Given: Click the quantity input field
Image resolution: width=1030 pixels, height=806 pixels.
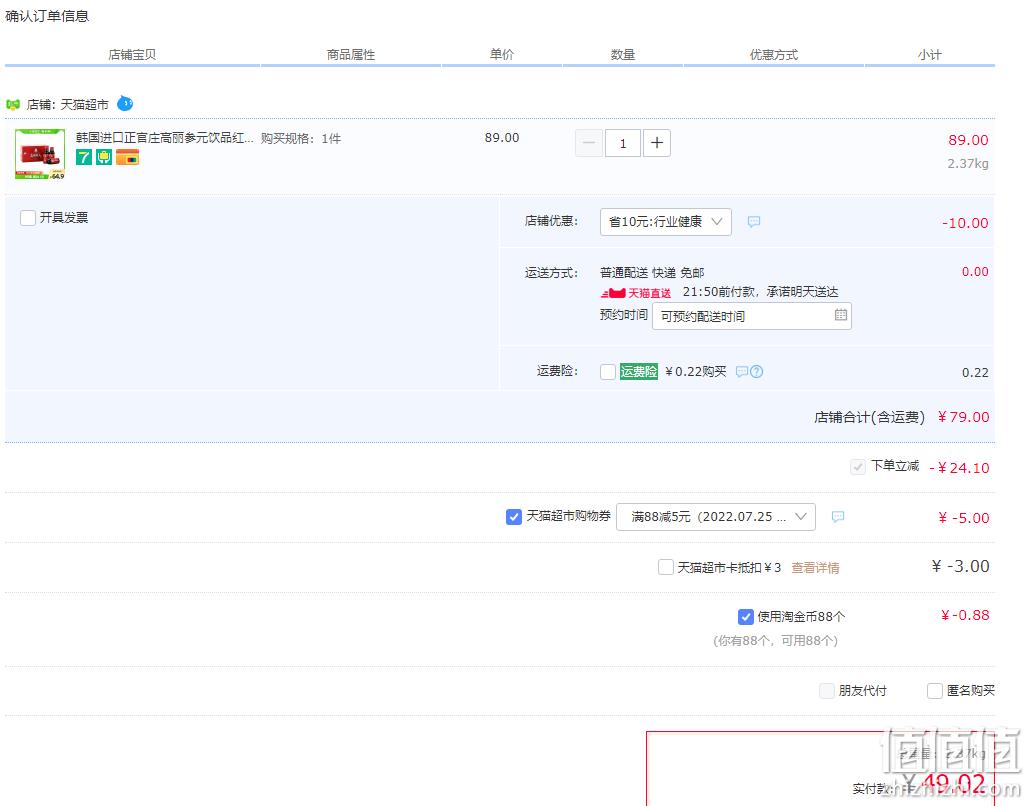Looking at the screenshot, I should pyautogui.click(x=623, y=143).
